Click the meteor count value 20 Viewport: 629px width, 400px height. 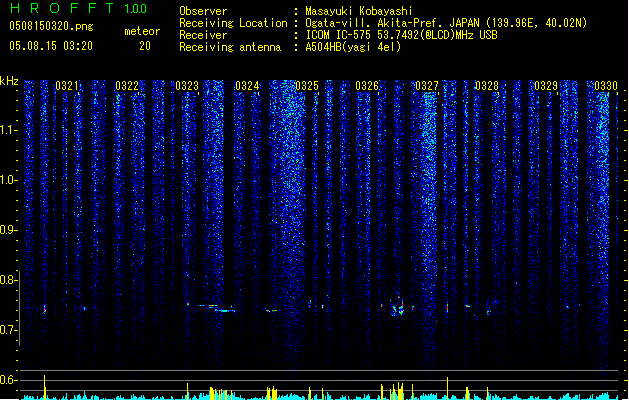tap(145, 46)
